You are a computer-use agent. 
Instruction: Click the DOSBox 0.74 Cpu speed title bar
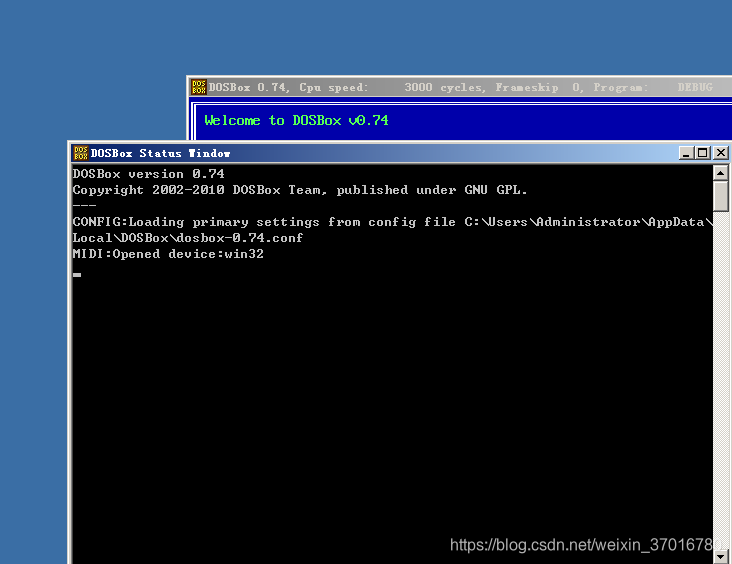460,87
